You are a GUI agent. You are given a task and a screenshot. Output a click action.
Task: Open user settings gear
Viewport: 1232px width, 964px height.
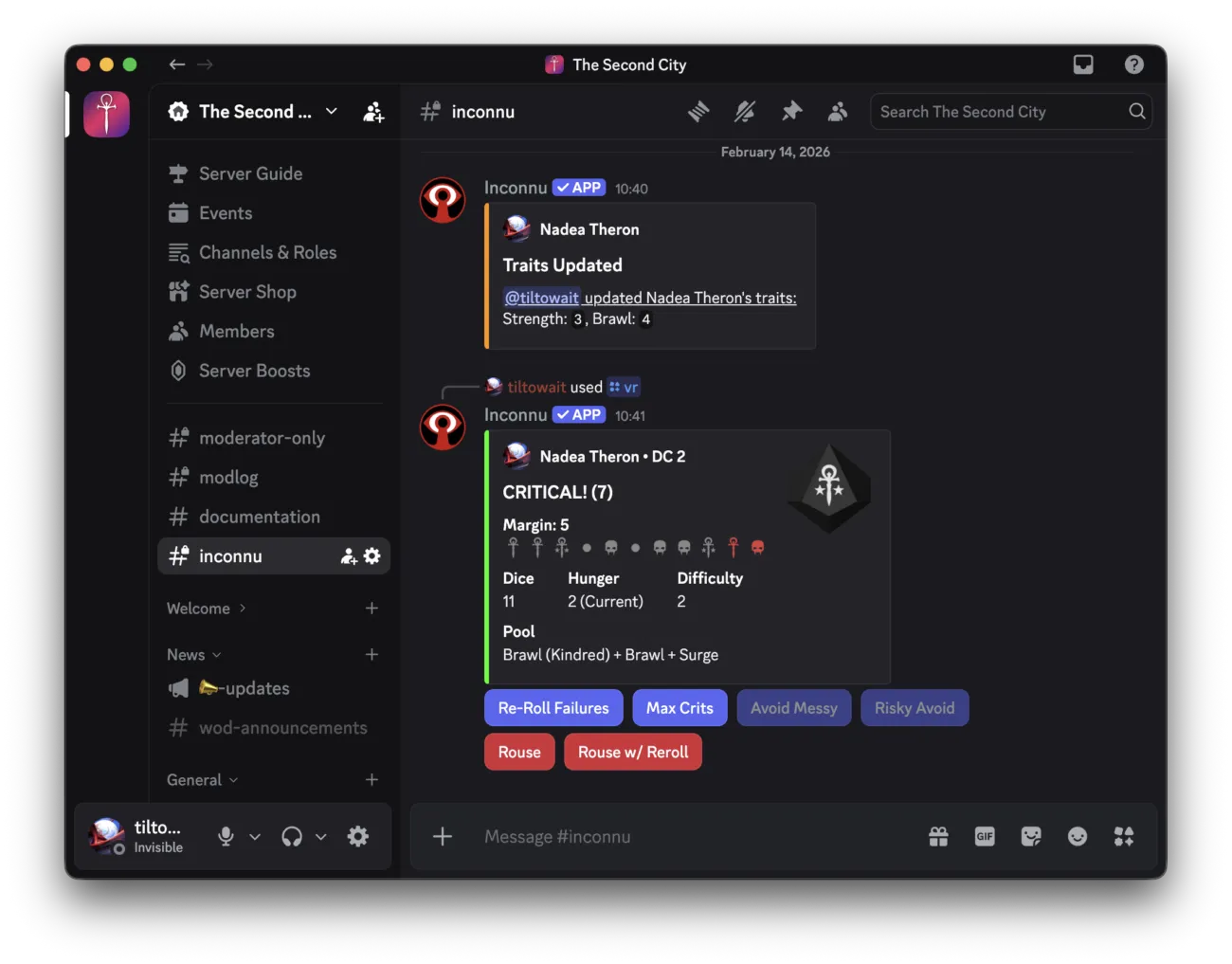[358, 836]
